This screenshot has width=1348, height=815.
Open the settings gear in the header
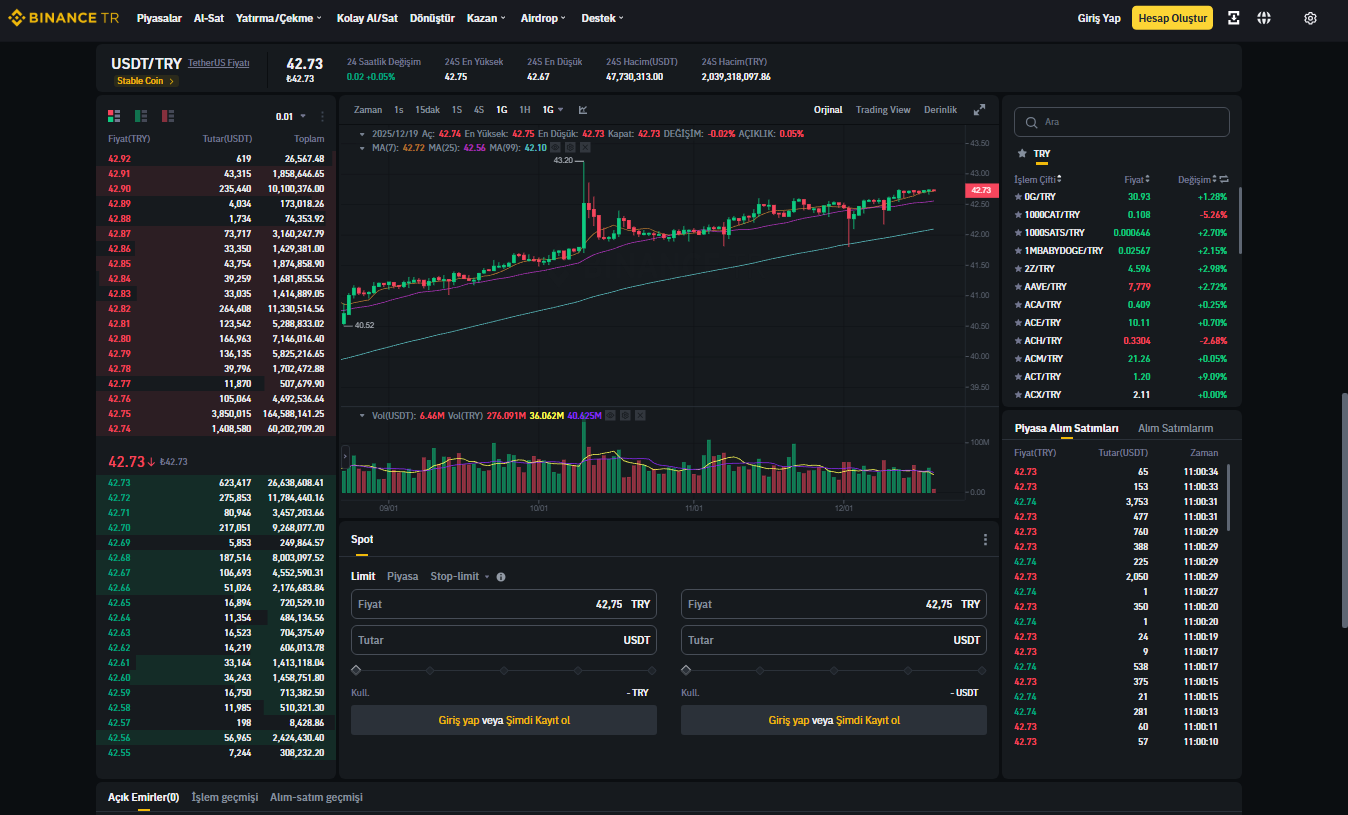(1311, 18)
